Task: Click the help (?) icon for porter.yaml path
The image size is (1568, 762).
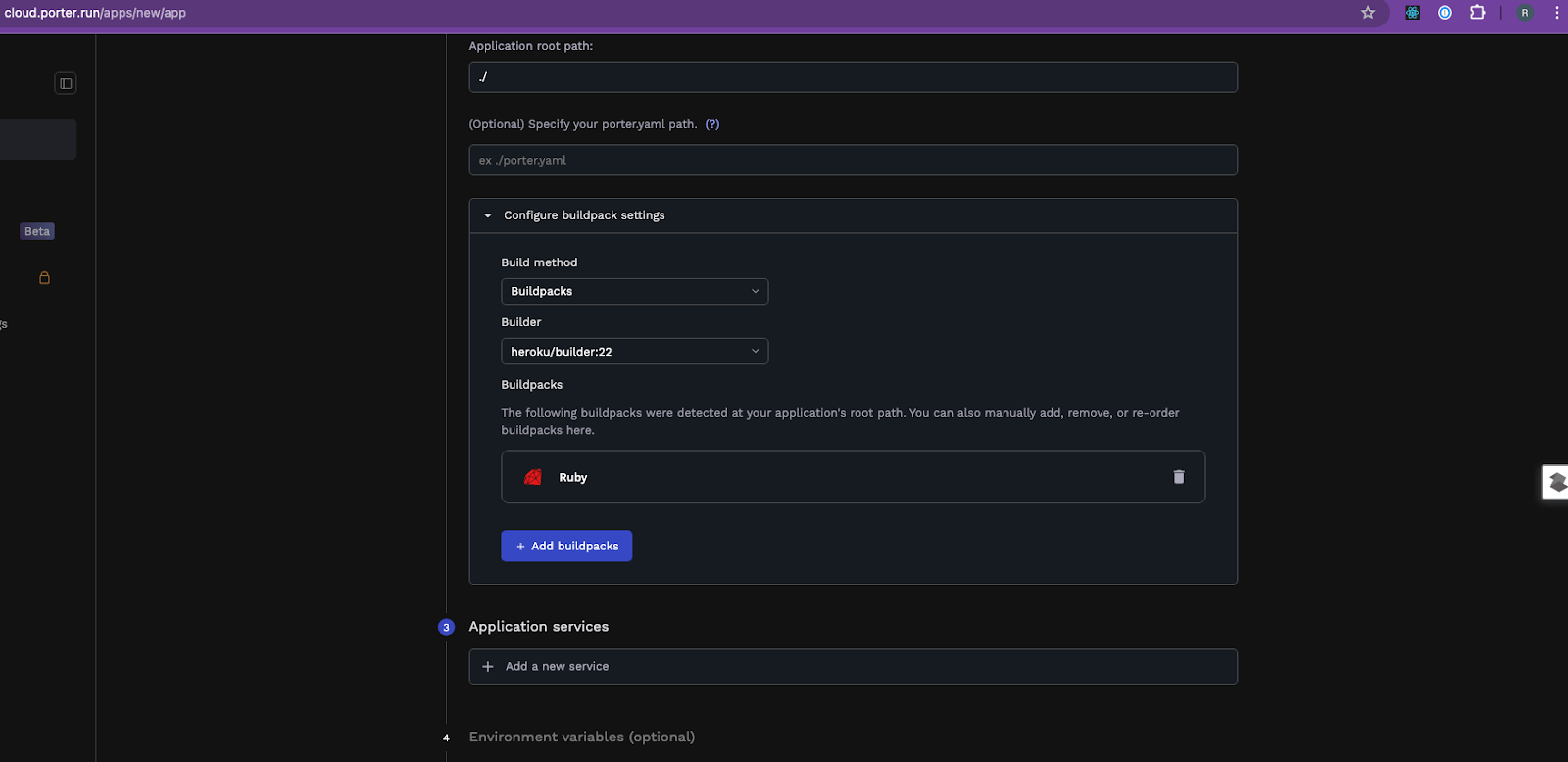Action: point(712,124)
